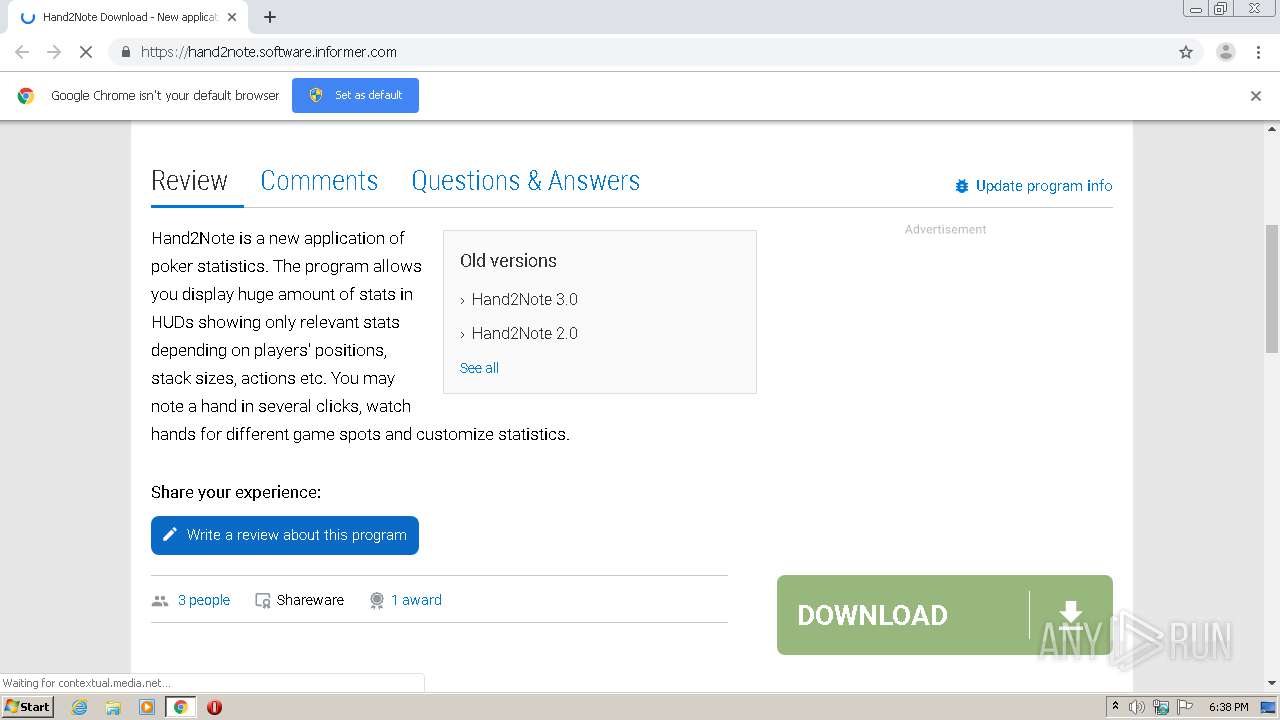Go back to previous page
Viewport: 1280px width, 720px height.
point(22,52)
